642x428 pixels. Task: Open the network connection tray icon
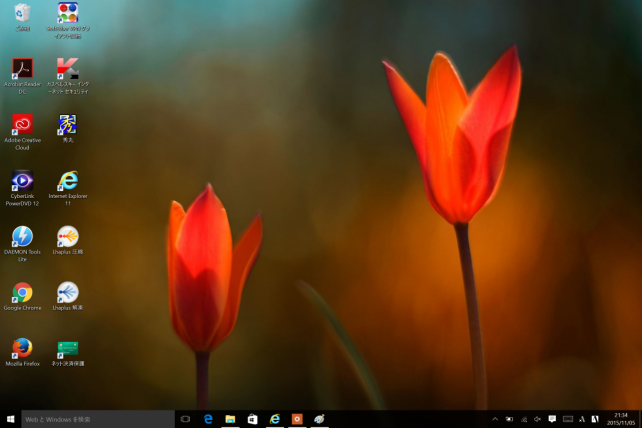(x=524, y=419)
